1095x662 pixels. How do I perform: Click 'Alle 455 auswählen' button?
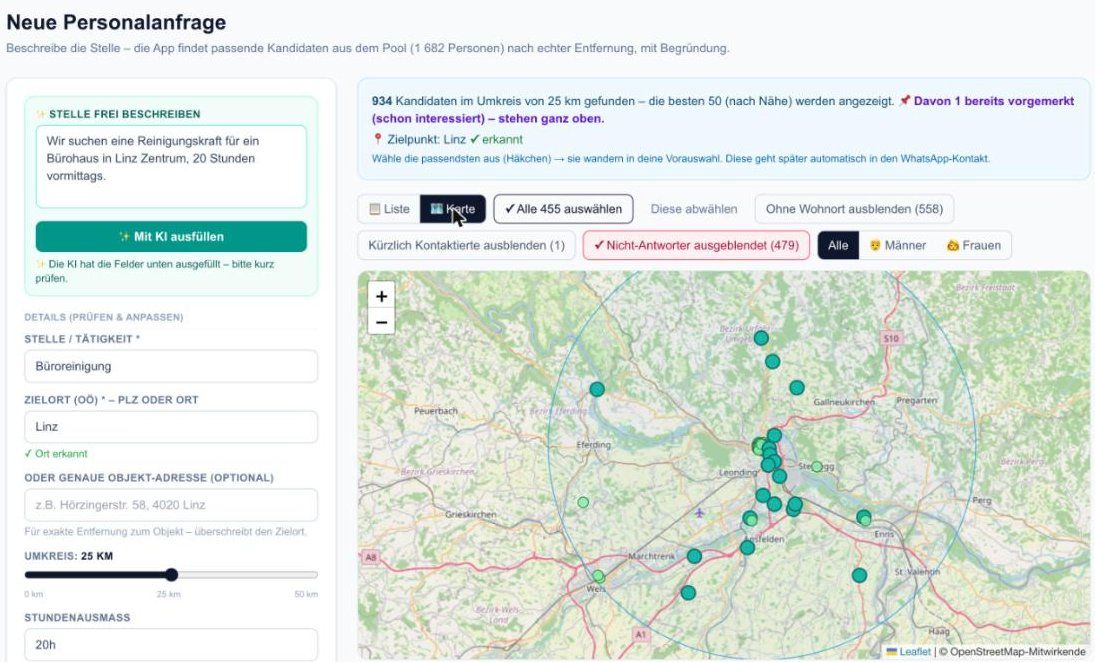564,209
